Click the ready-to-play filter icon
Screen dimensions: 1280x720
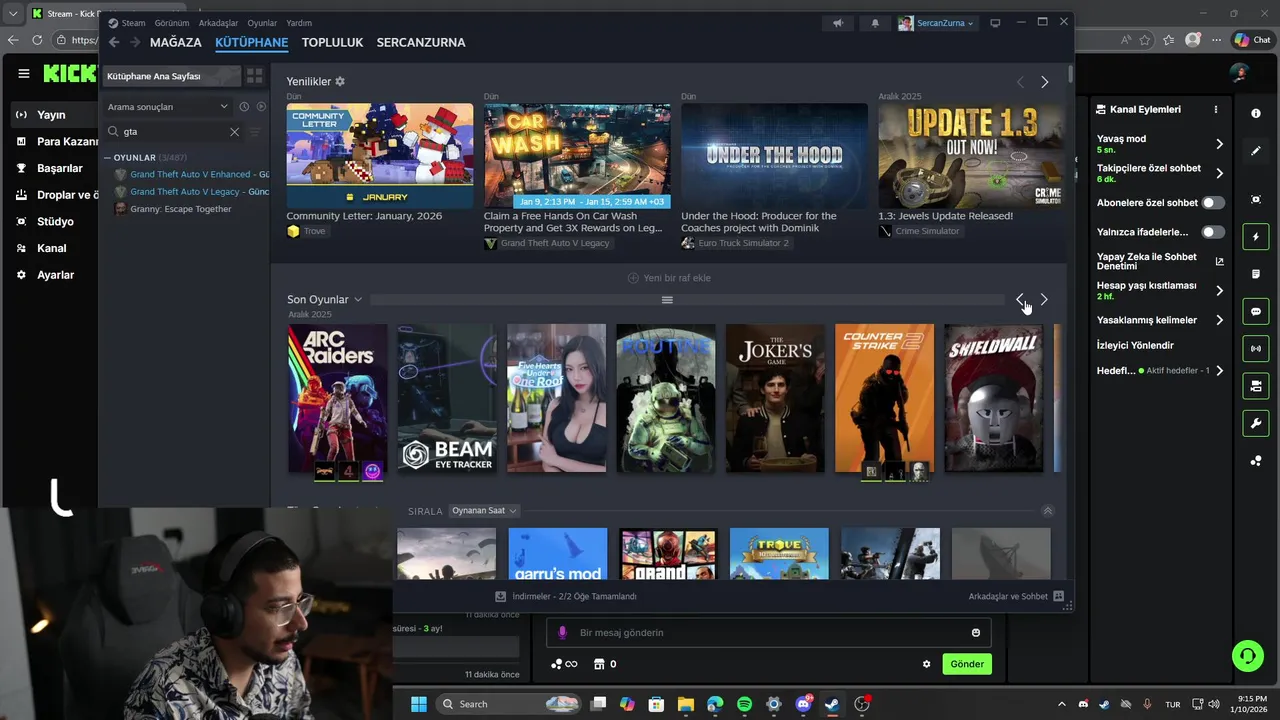pyautogui.click(x=261, y=106)
